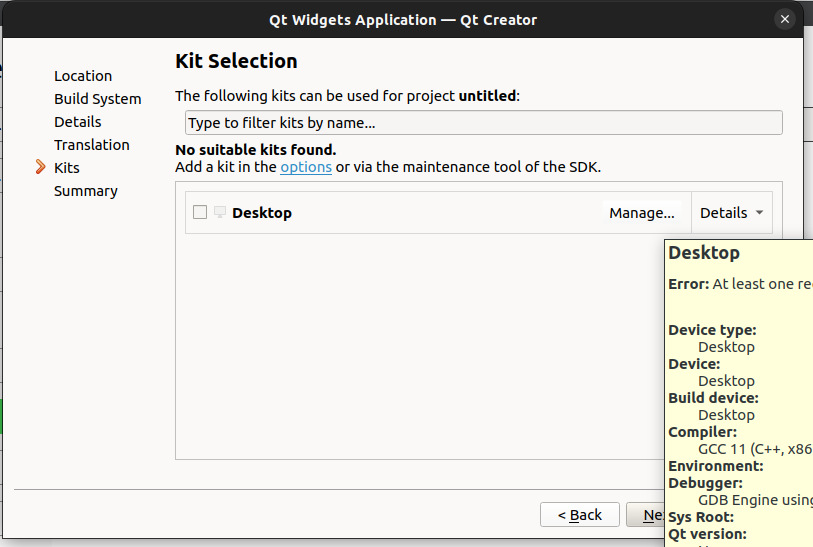Expand the Details dropdown for Desktop kit
The width and height of the screenshot is (813, 547).
731,213
